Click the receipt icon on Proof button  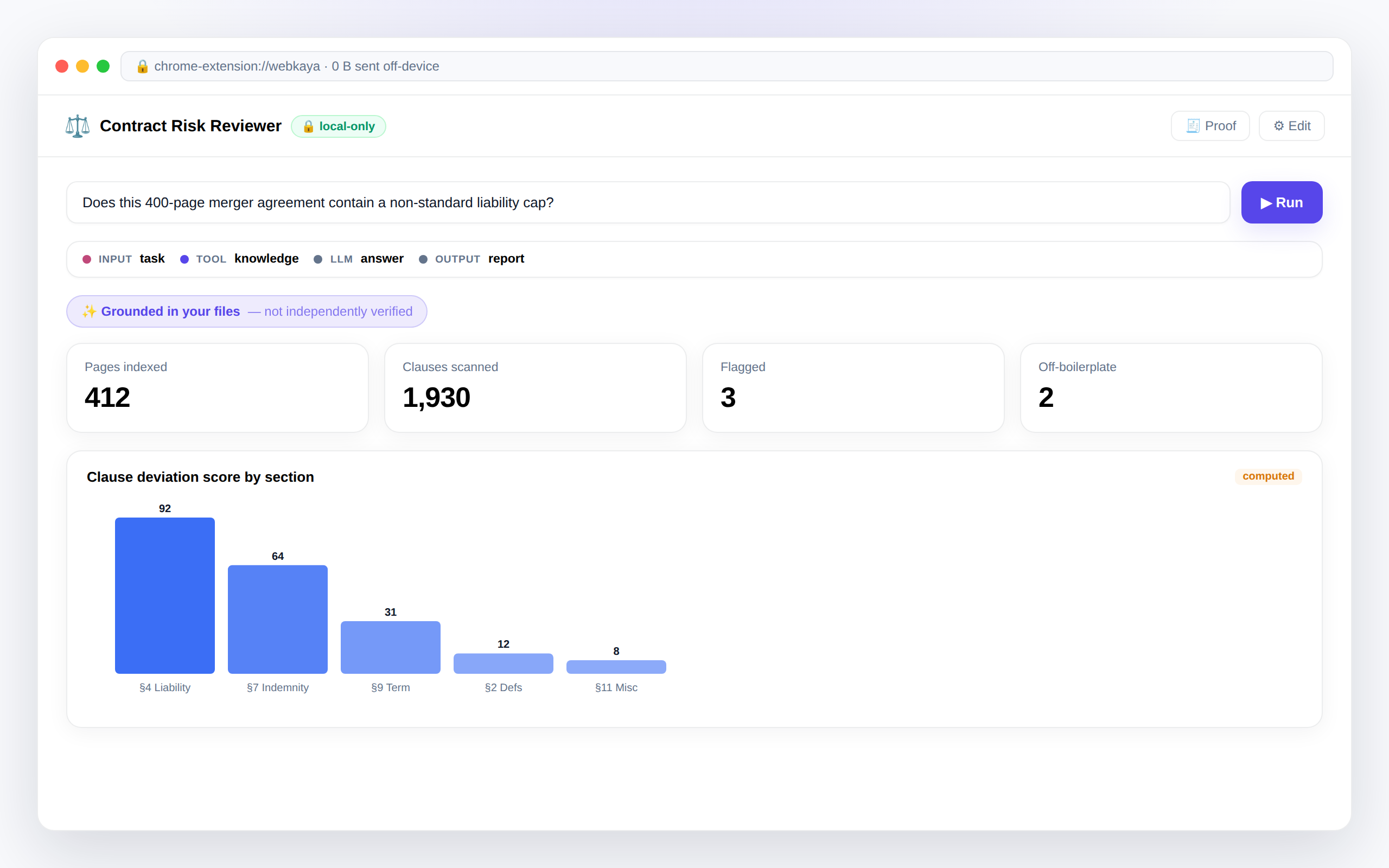[1193, 126]
